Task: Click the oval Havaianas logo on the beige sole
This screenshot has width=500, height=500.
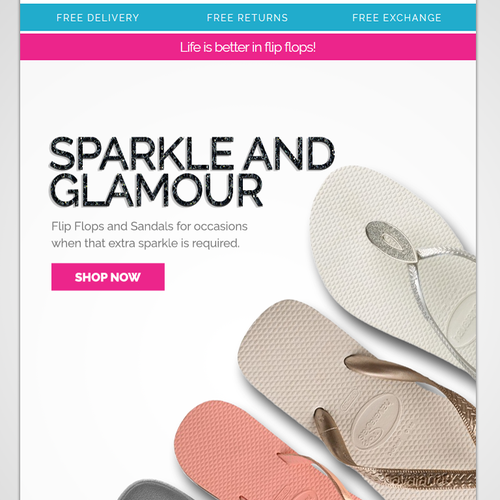Action: pos(376,422)
